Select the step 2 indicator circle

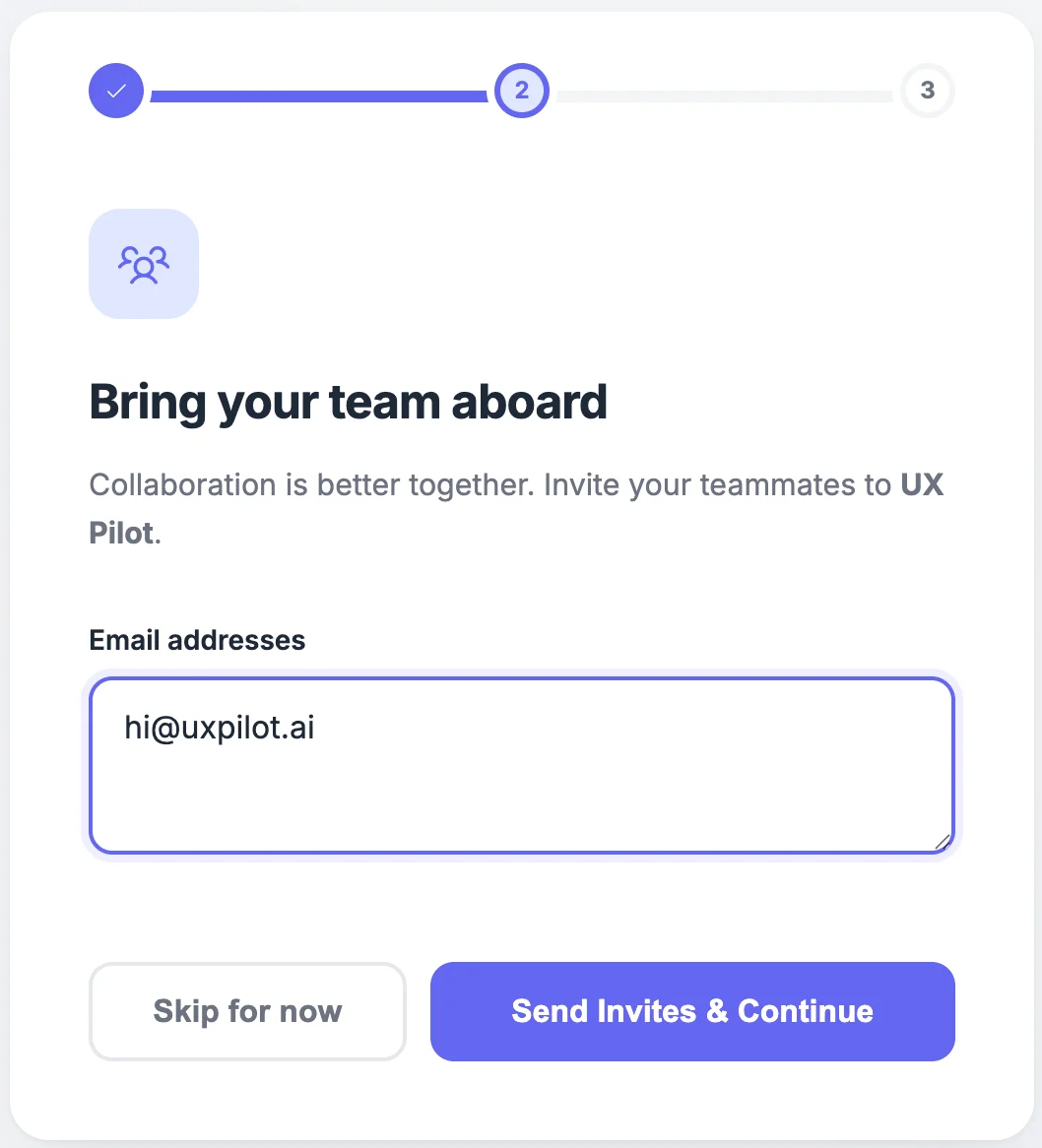tap(521, 91)
